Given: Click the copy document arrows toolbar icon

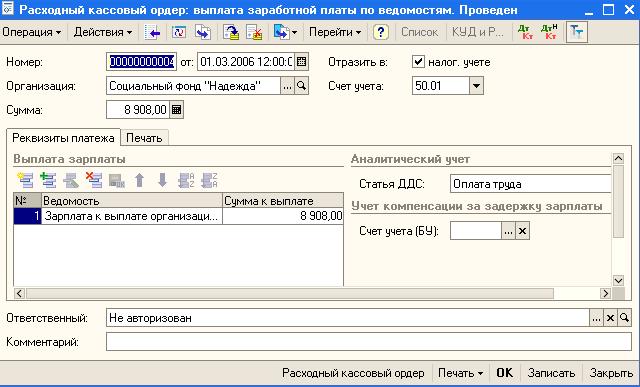Looking at the screenshot, I should tap(203, 32).
